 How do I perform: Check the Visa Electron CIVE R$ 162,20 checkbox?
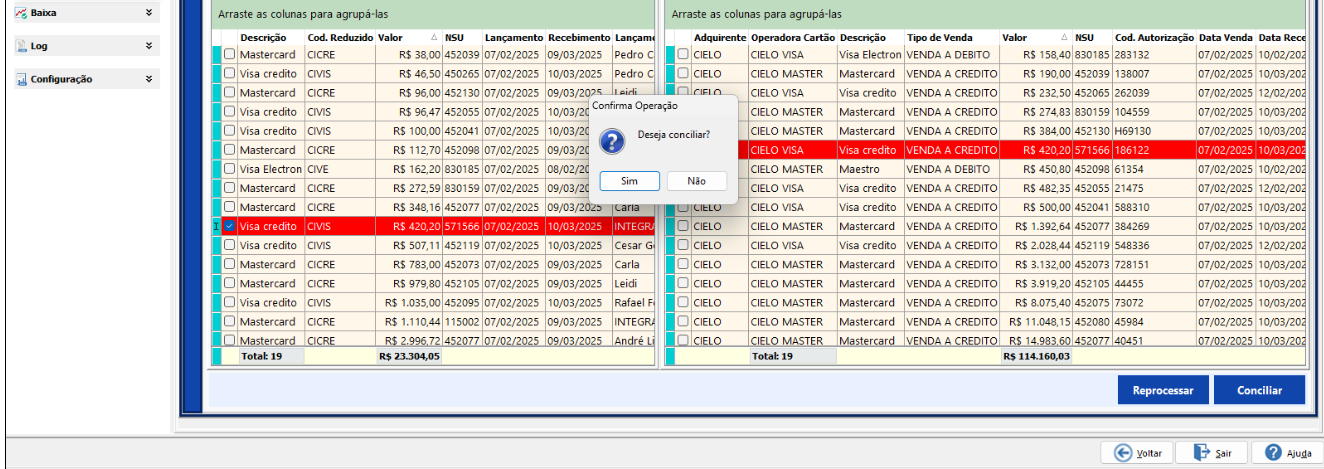[230, 169]
